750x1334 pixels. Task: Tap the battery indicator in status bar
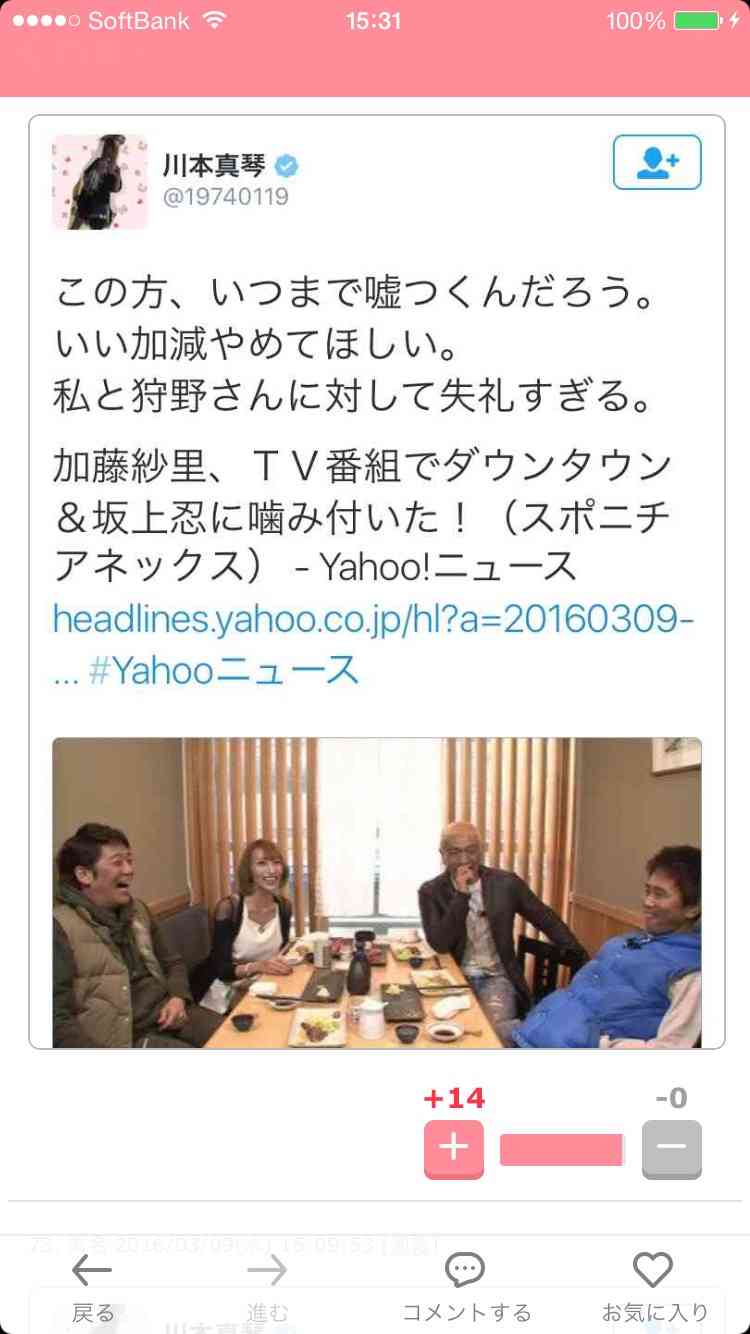click(697, 21)
